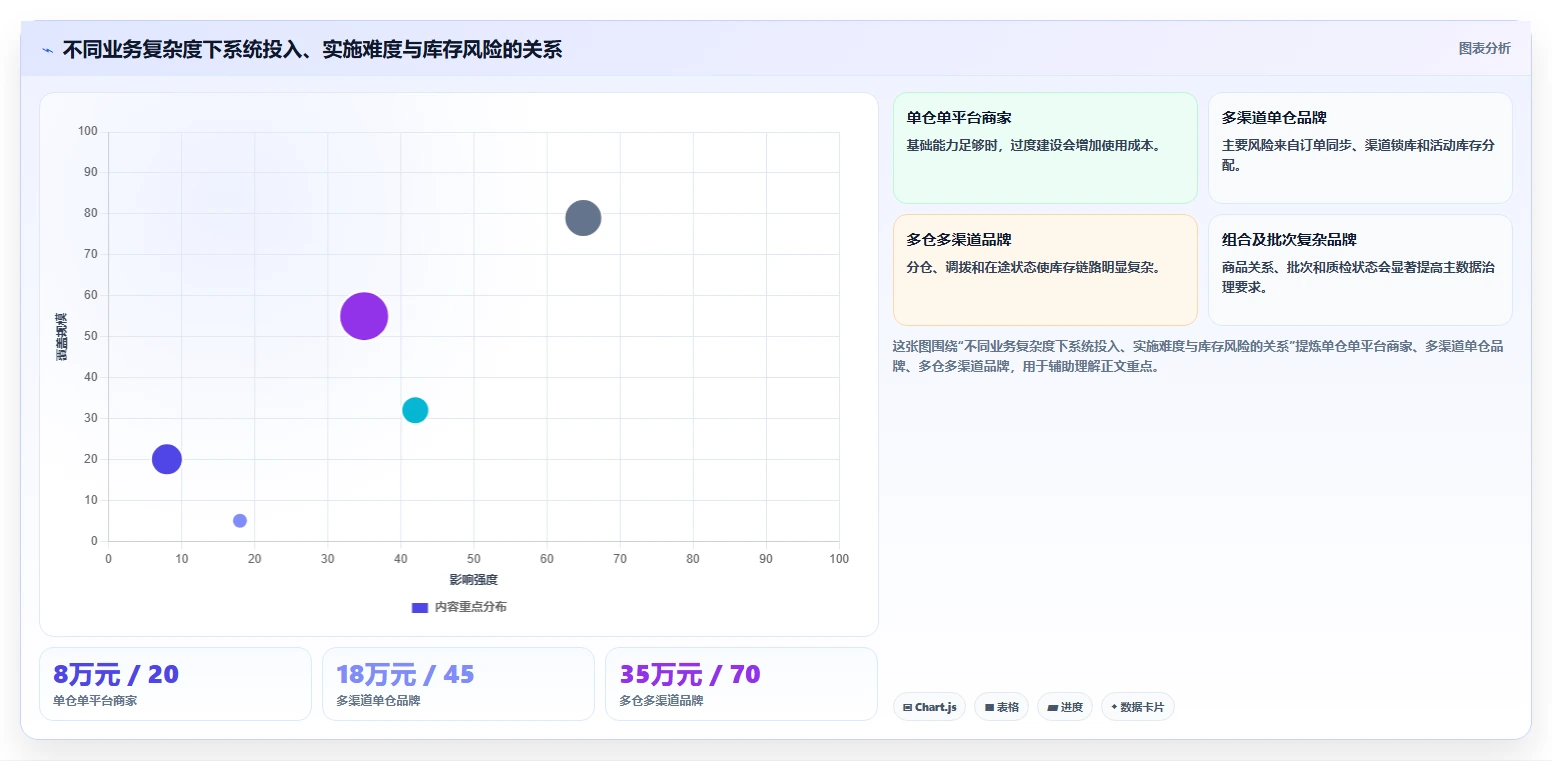This screenshot has width=1552, height=761.
Task: Click the summary paragraph starting 这张图围绕
Action: point(1198,356)
